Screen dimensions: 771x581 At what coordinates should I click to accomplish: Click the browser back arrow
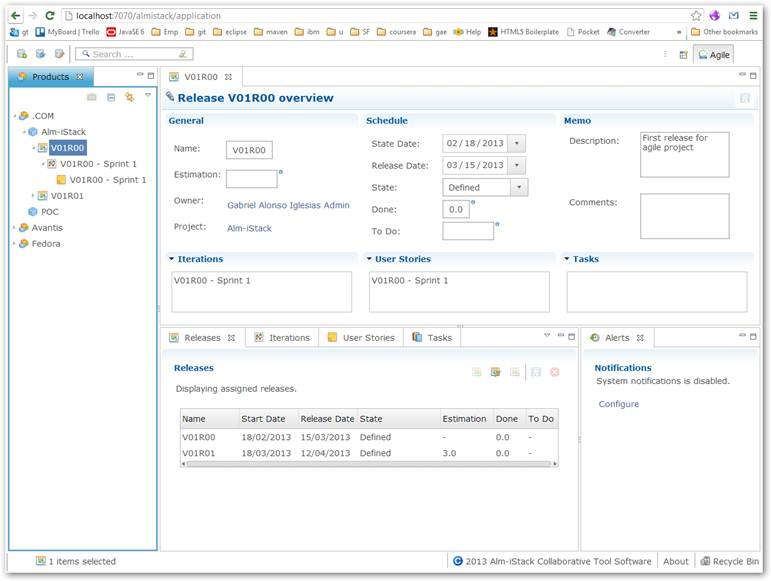[x=16, y=16]
